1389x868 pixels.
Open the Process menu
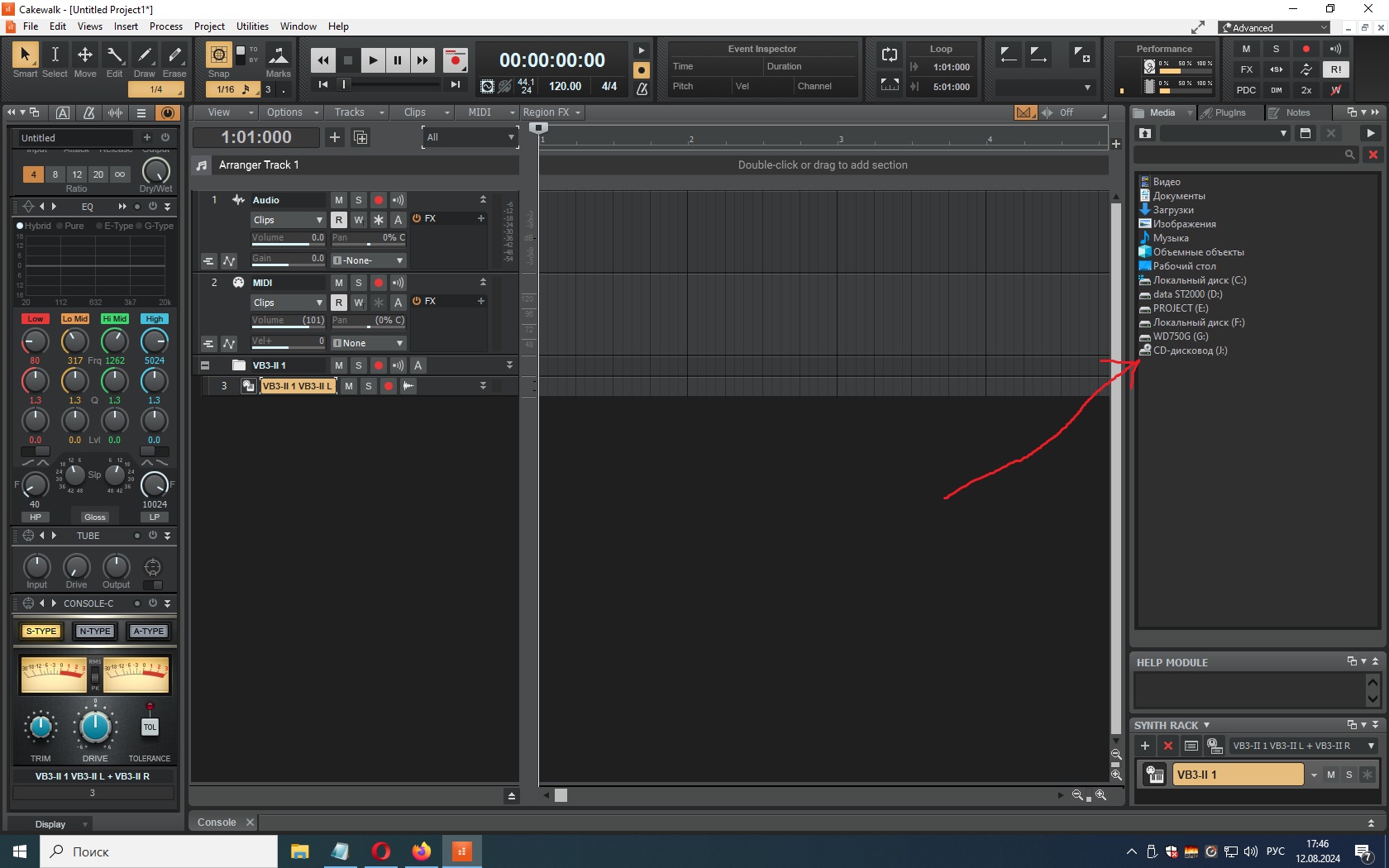[166, 26]
